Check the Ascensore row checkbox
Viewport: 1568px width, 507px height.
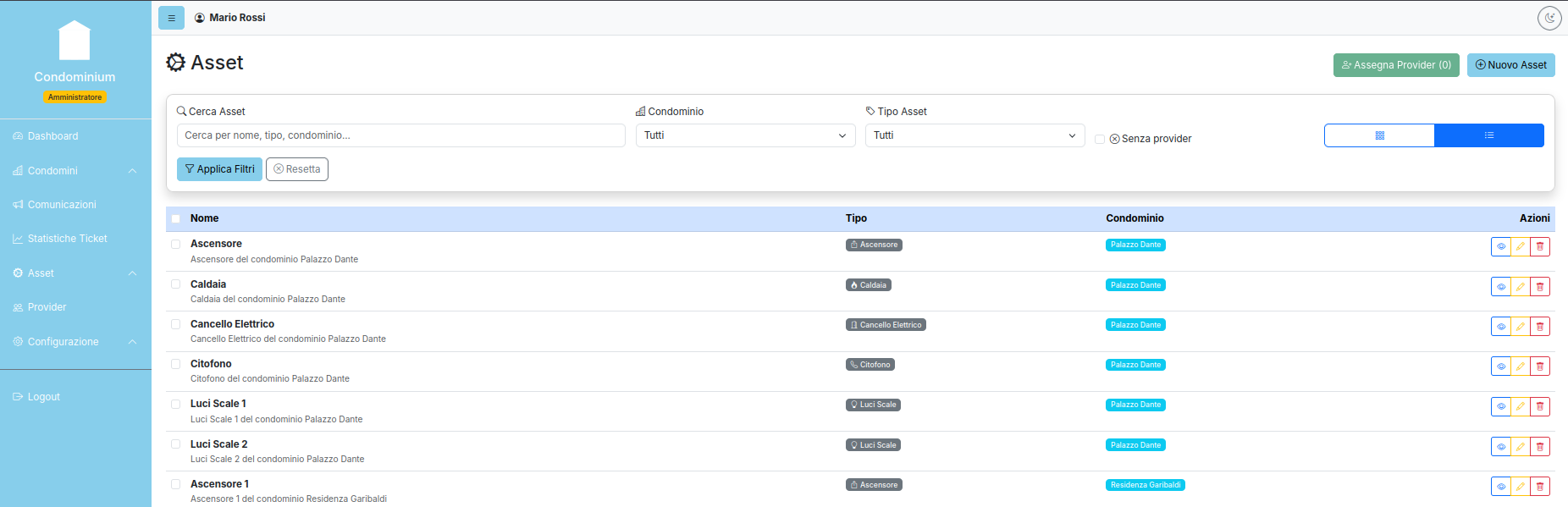(175, 244)
